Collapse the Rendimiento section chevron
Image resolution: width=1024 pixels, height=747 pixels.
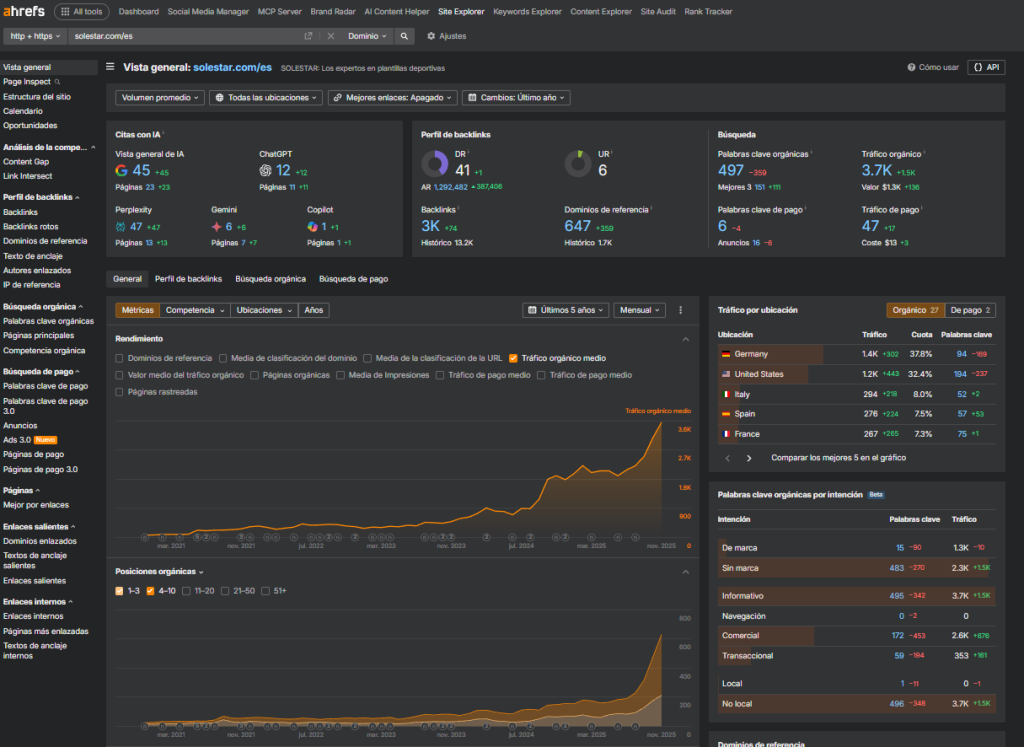tap(685, 339)
